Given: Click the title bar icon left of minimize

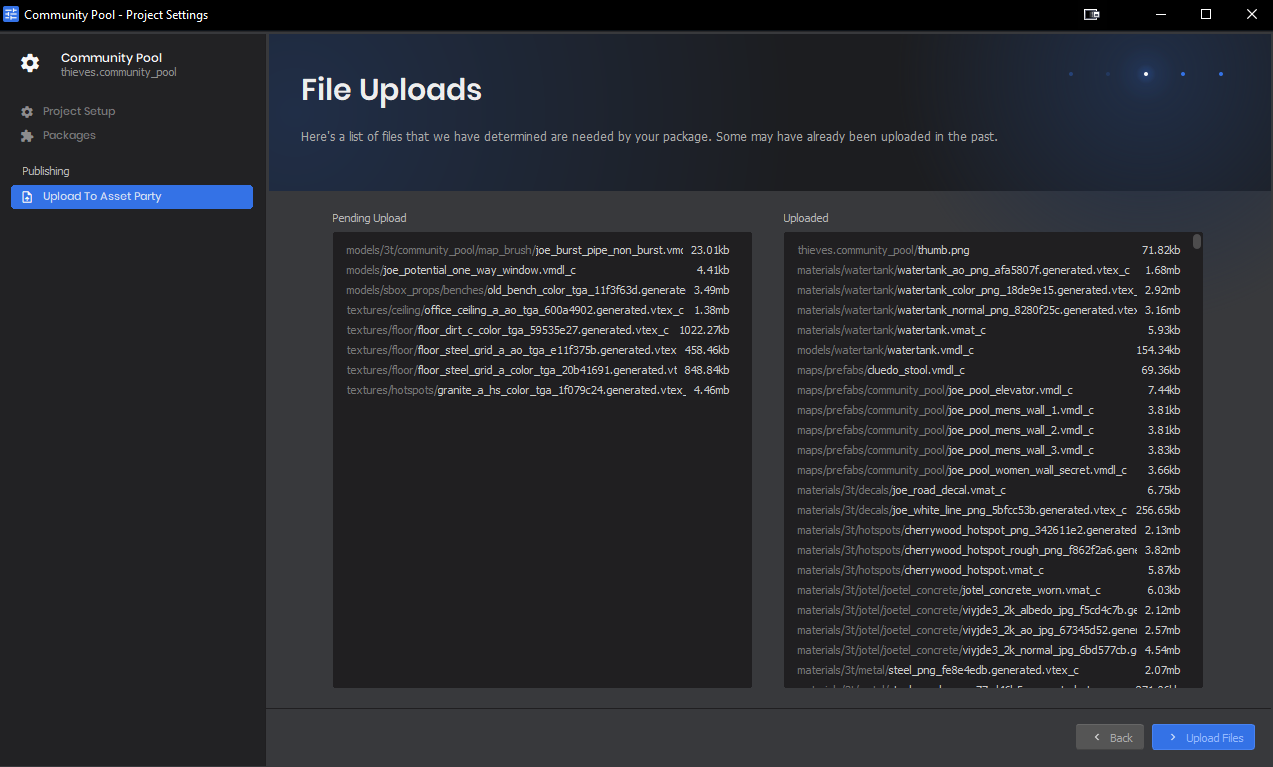Looking at the screenshot, I should (x=1091, y=15).
